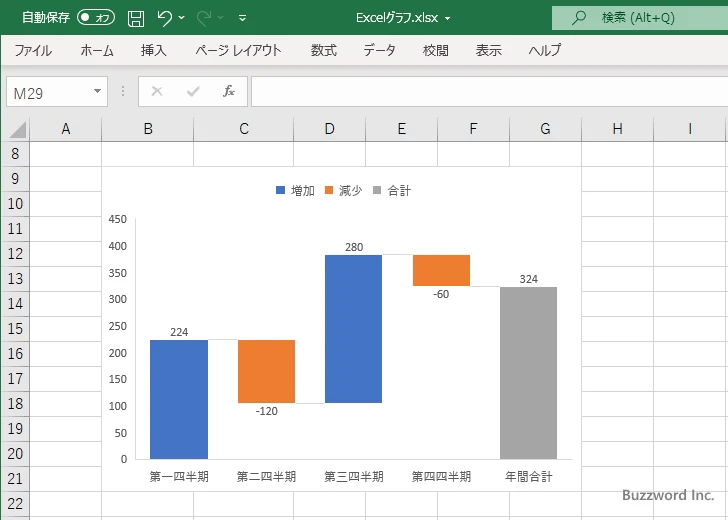Click inside the formula bar input
The width and height of the screenshot is (728, 520).
tap(489, 91)
